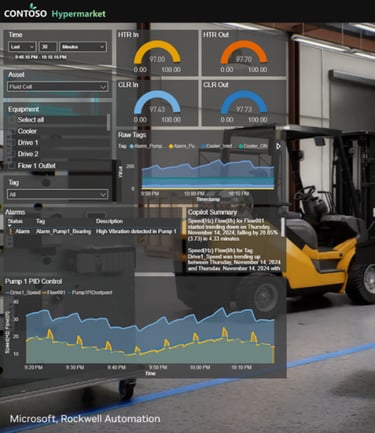Click the time value 30 input field
375x433 pixels.
click(48, 47)
